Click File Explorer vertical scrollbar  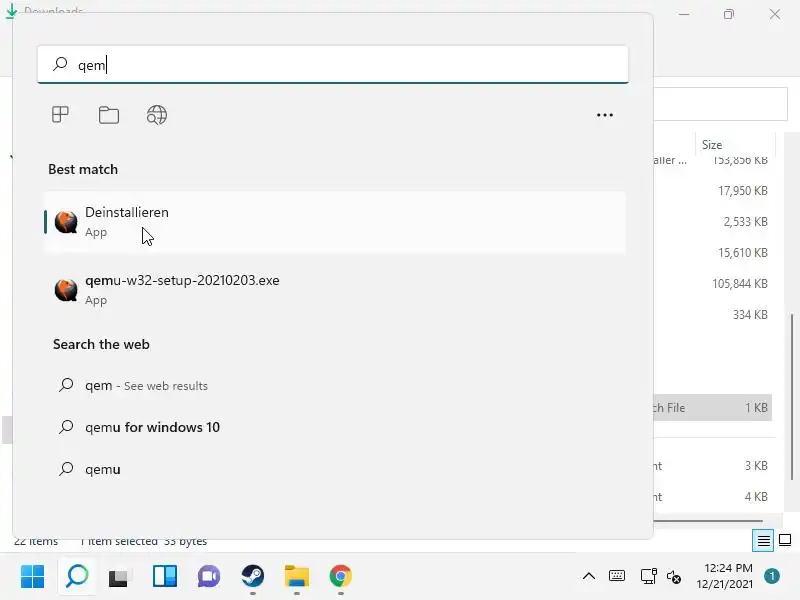[792, 397]
